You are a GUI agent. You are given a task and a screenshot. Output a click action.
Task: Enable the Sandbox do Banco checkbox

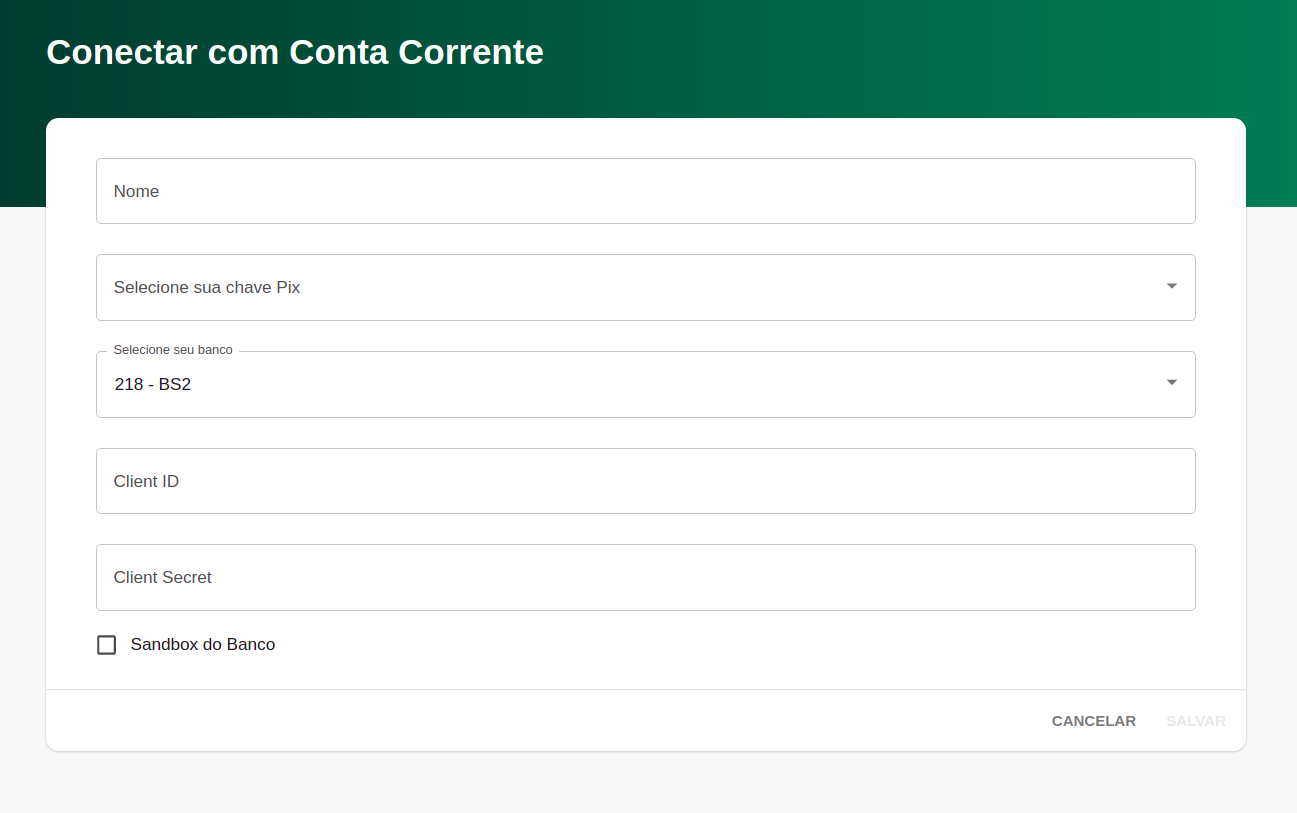107,645
